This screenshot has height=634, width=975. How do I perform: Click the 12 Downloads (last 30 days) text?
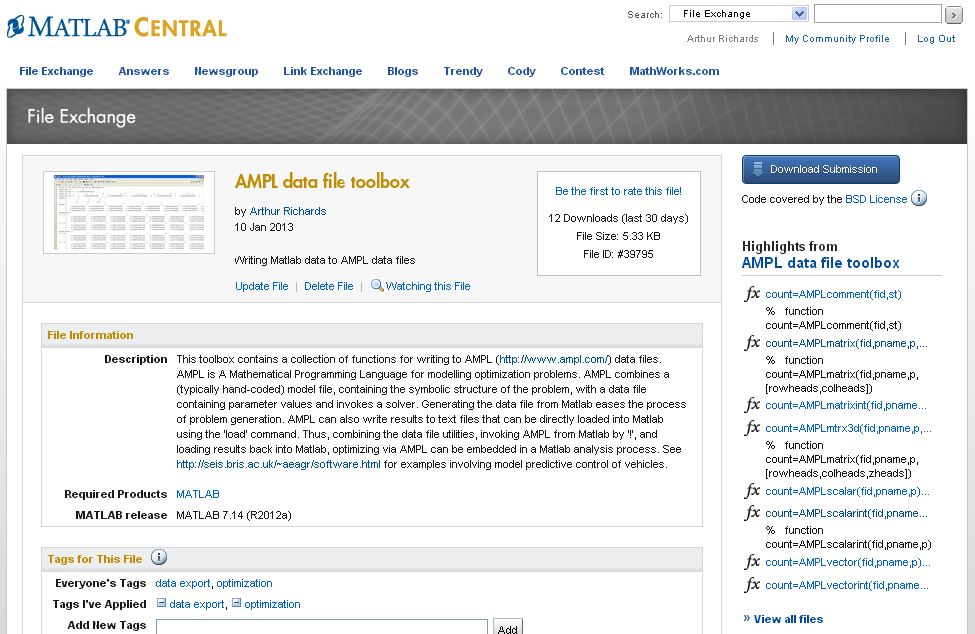click(618, 218)
